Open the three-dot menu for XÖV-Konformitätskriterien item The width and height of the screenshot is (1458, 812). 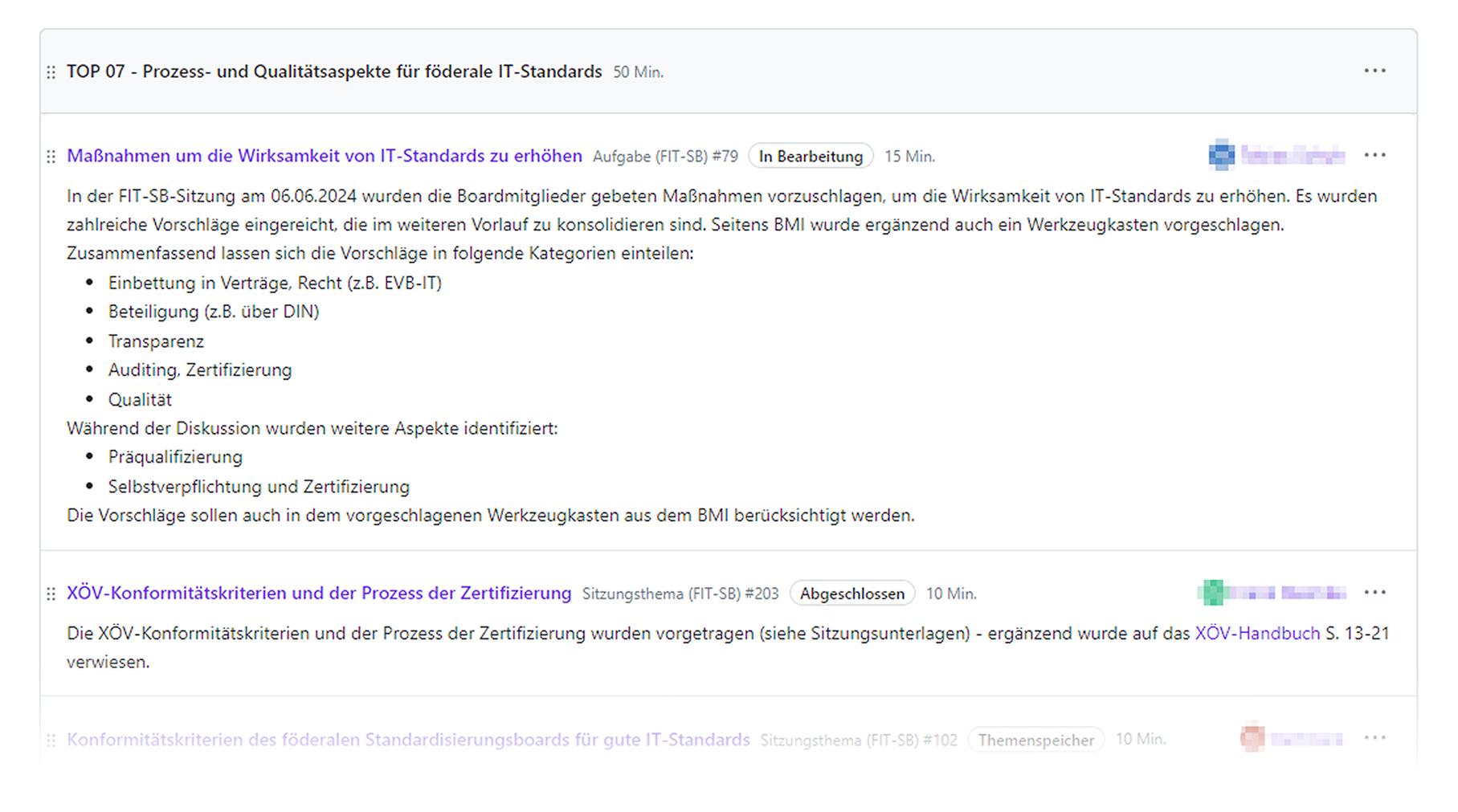[1374, 593]
